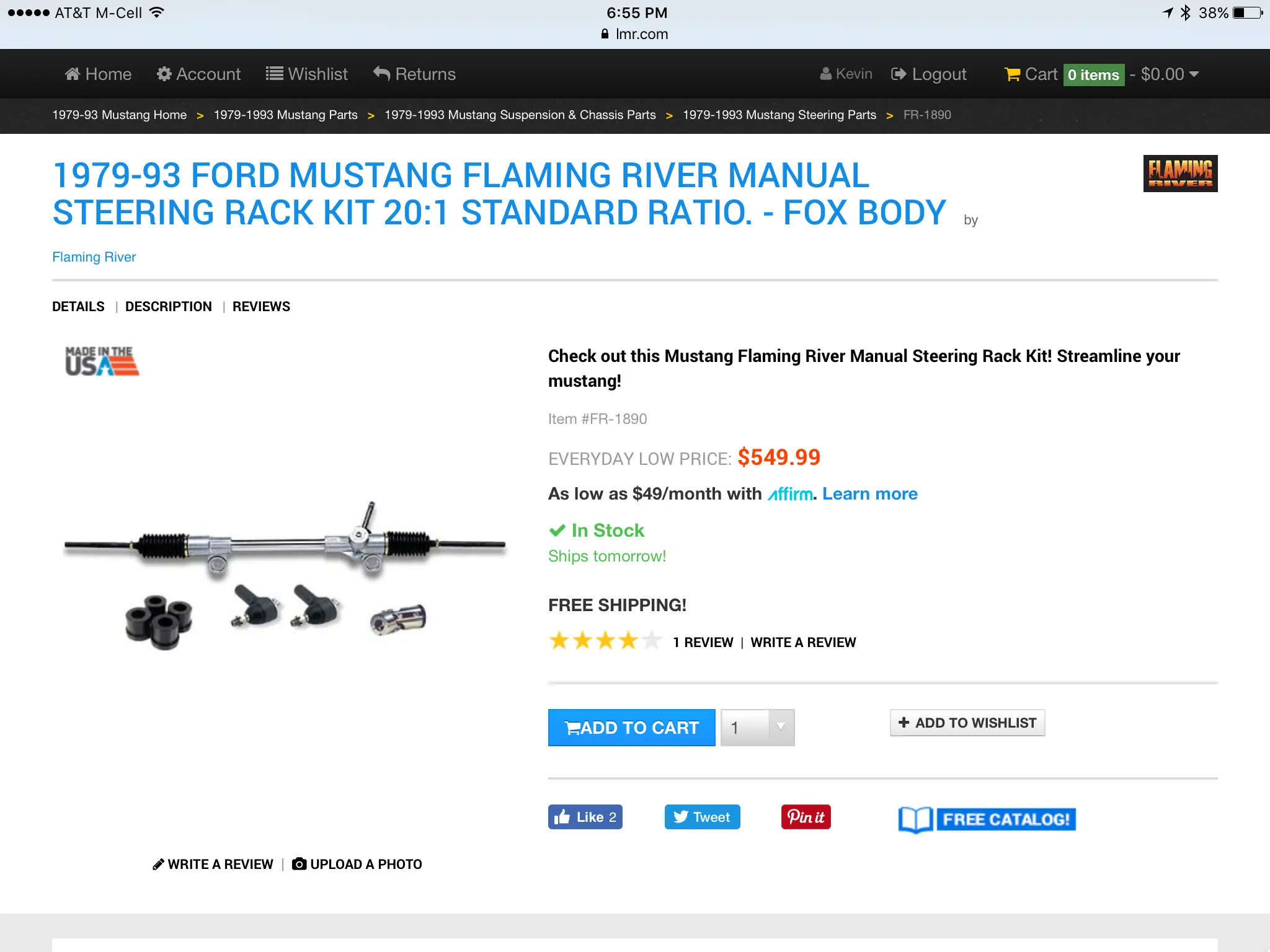The height and width of the screenshot is (952, 1270).
Task: Click the four-star rating stars
Action: tap(605, 641)
